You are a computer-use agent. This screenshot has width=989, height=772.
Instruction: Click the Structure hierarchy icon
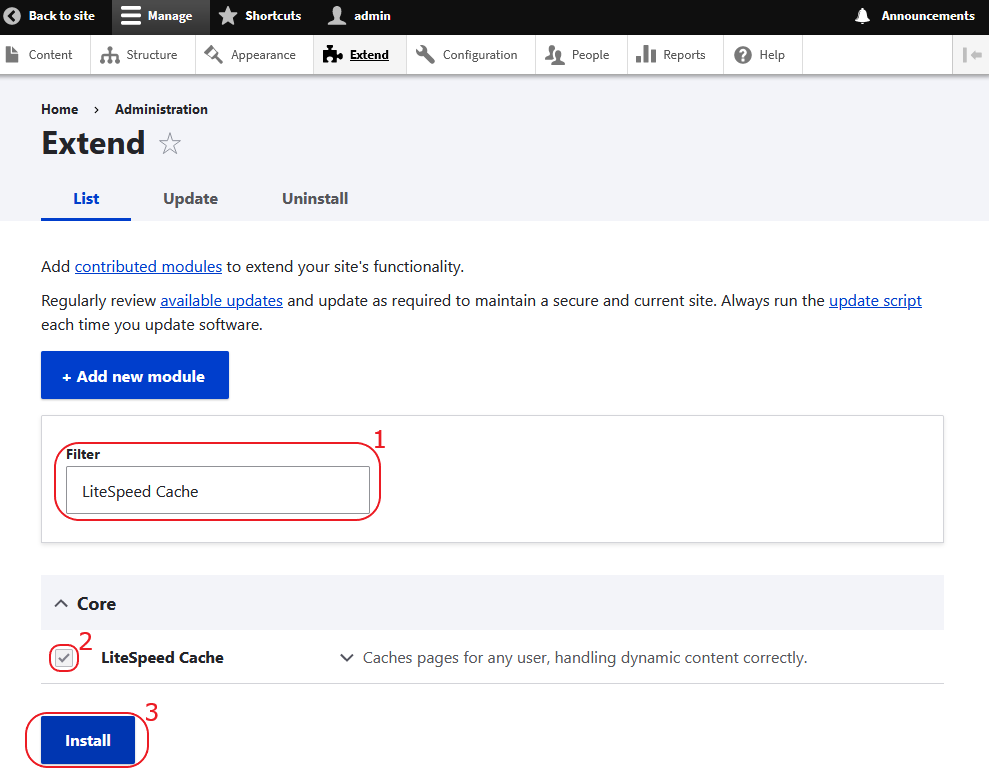[110, 55]
